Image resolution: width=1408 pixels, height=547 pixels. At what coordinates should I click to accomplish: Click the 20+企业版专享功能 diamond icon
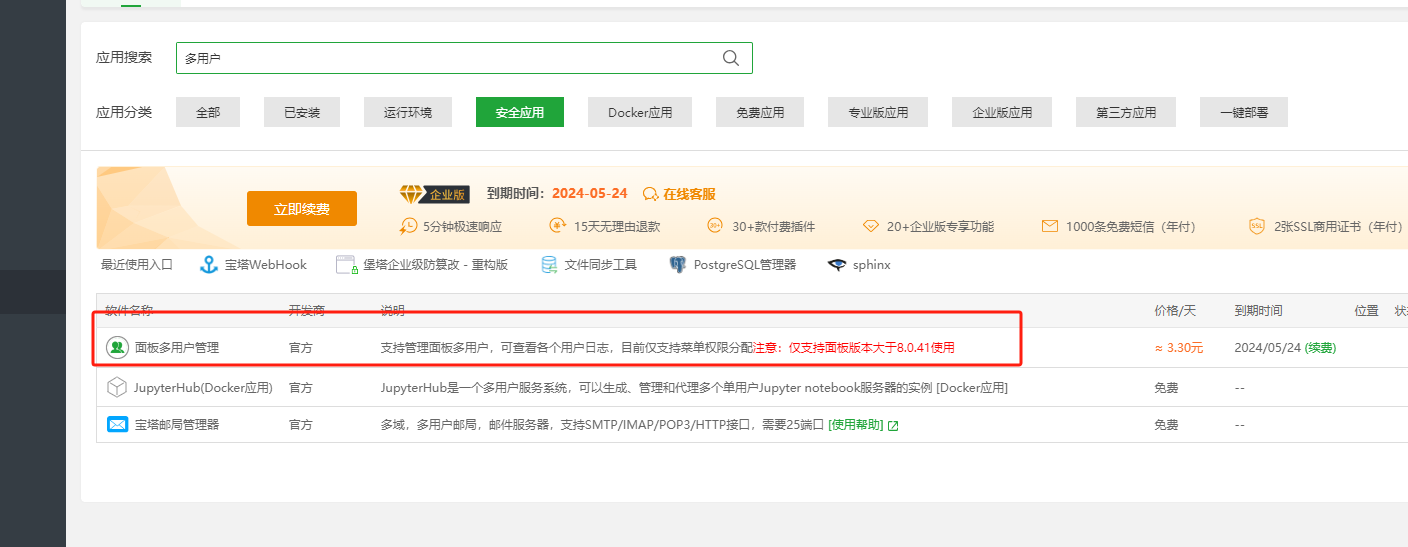(x=870, y=226)
